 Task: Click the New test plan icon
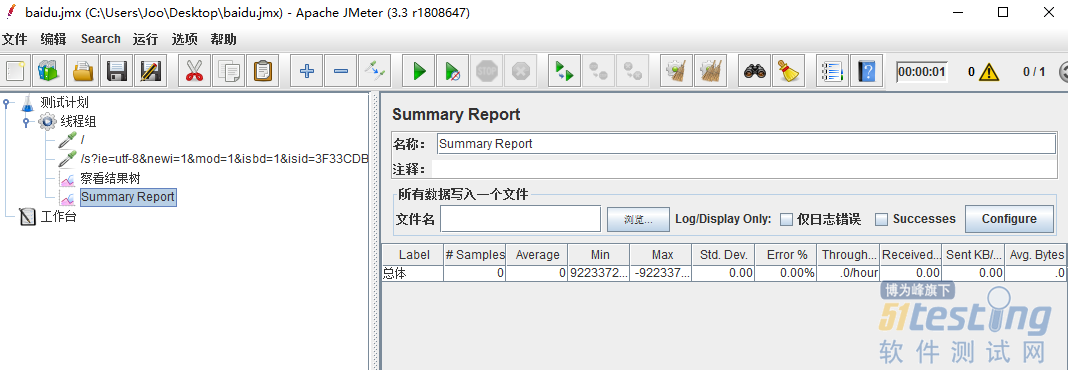tap(16, 71)
